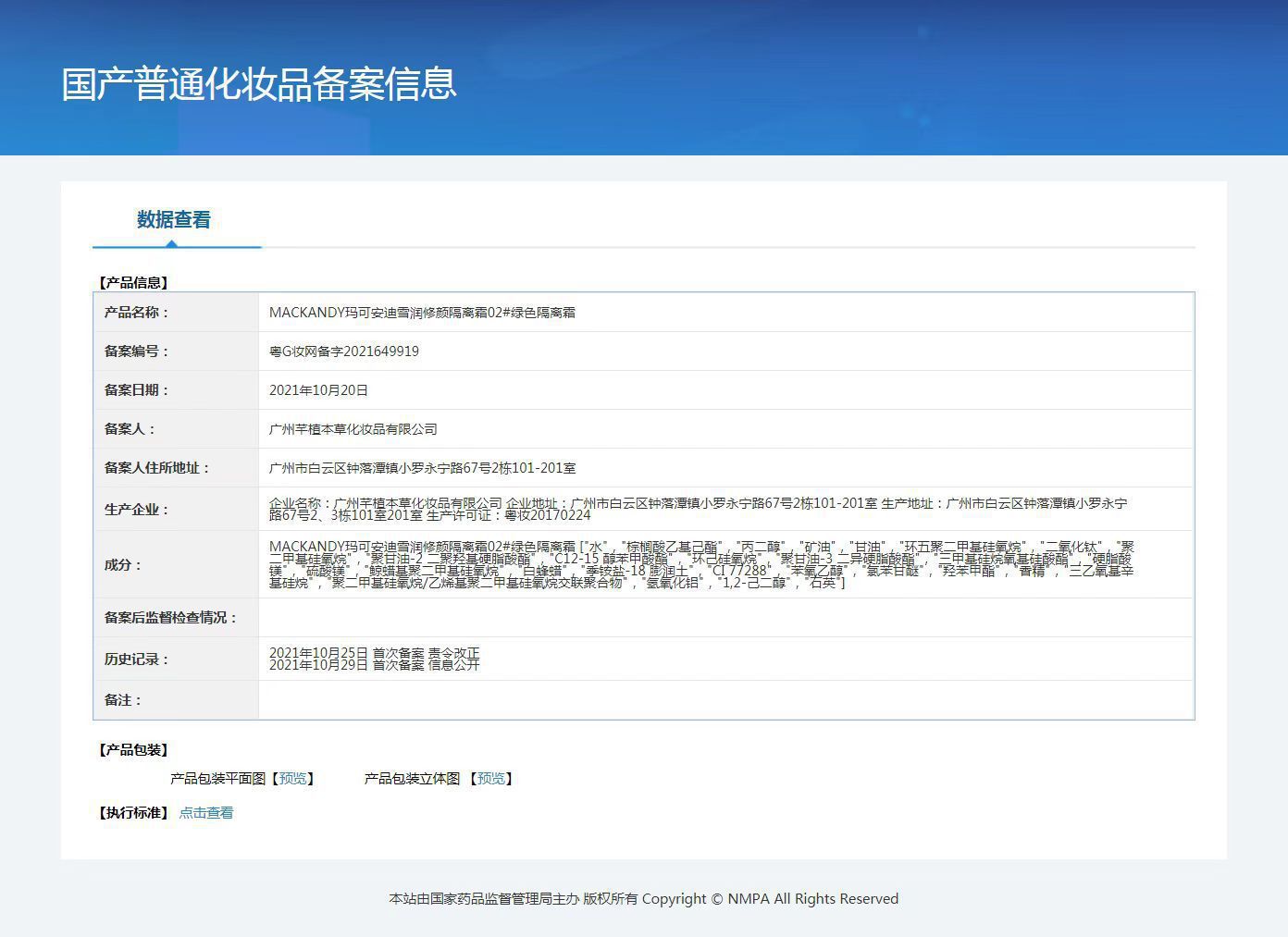Open the 点击查看 link for 执行标准
This screenshot has height=937, width=1288.
(x=206, y=813)
